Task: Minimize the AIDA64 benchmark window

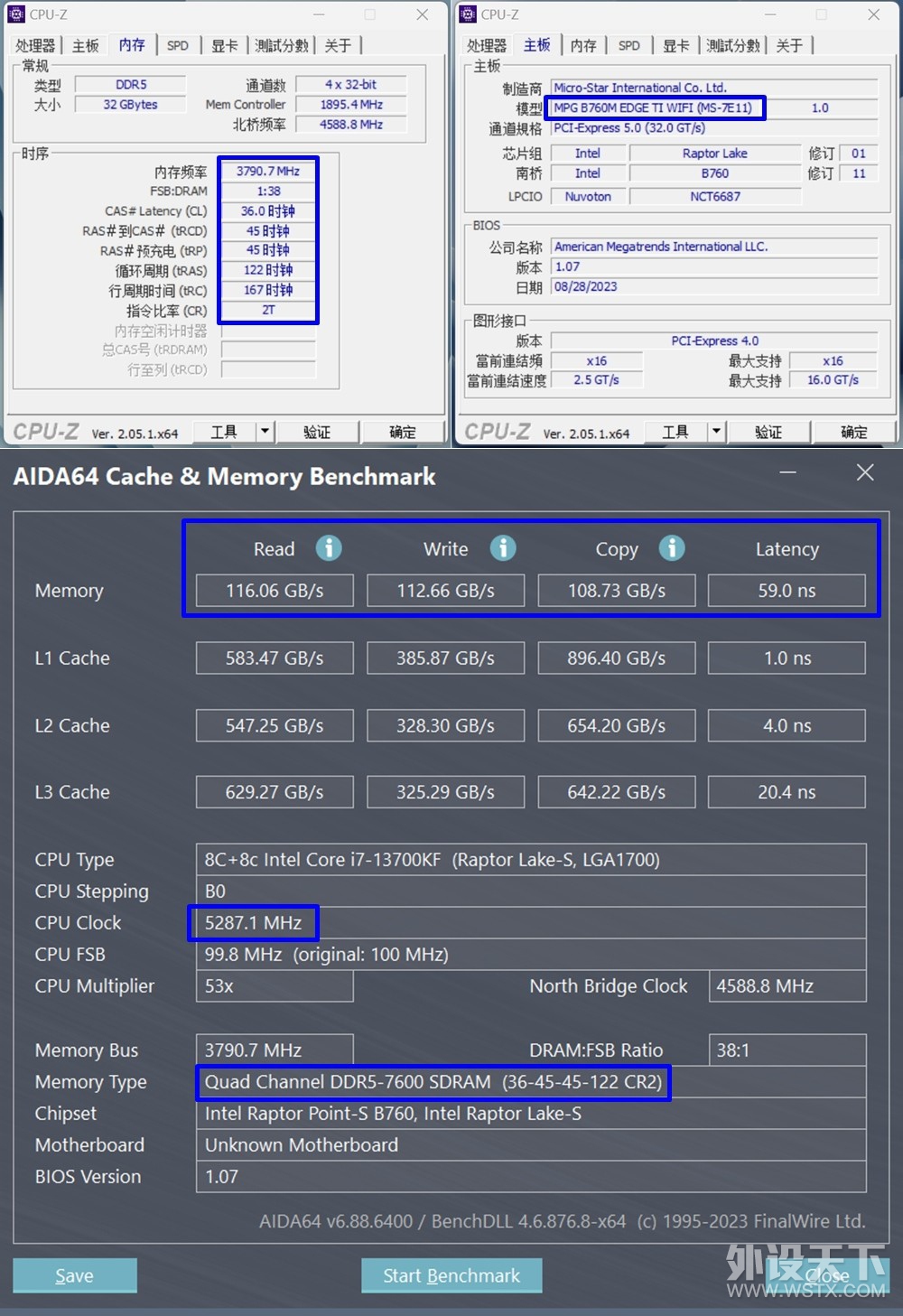Action: point(788,472)
